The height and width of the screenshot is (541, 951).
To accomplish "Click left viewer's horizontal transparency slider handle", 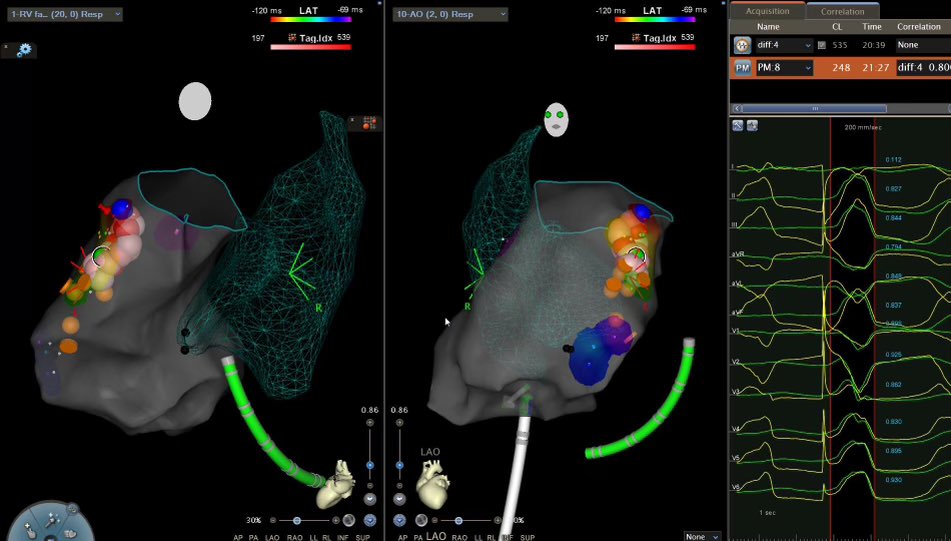I will pos(297,520).
